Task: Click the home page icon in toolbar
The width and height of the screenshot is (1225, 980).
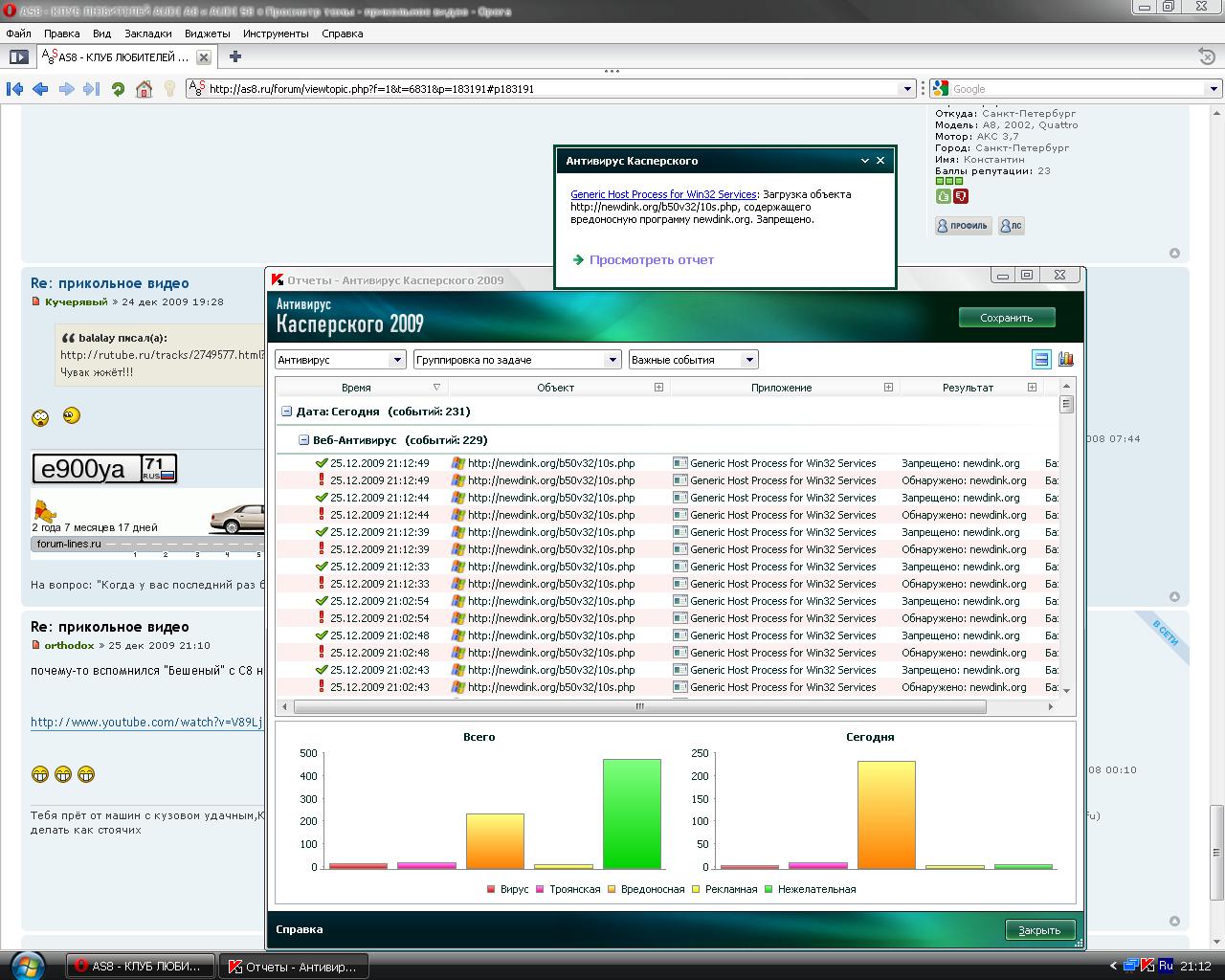Action: click(x=144, y=89)
